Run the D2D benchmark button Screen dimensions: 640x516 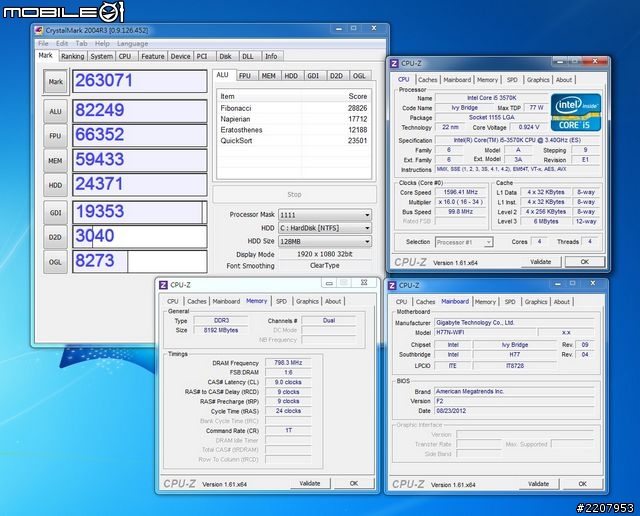[56, 237]
